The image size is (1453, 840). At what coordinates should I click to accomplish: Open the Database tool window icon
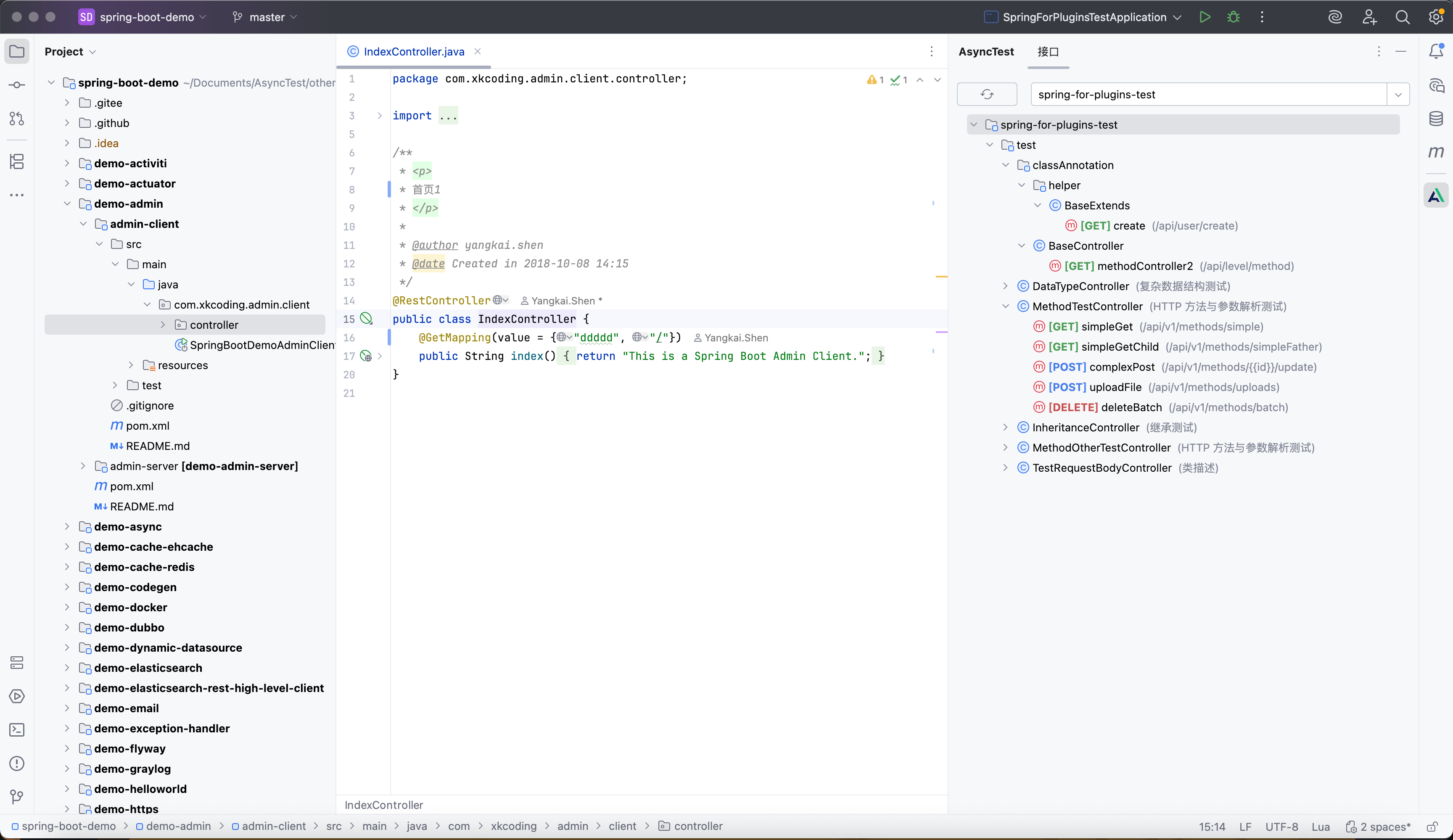pyautogui.click(x=1436, y=119)
